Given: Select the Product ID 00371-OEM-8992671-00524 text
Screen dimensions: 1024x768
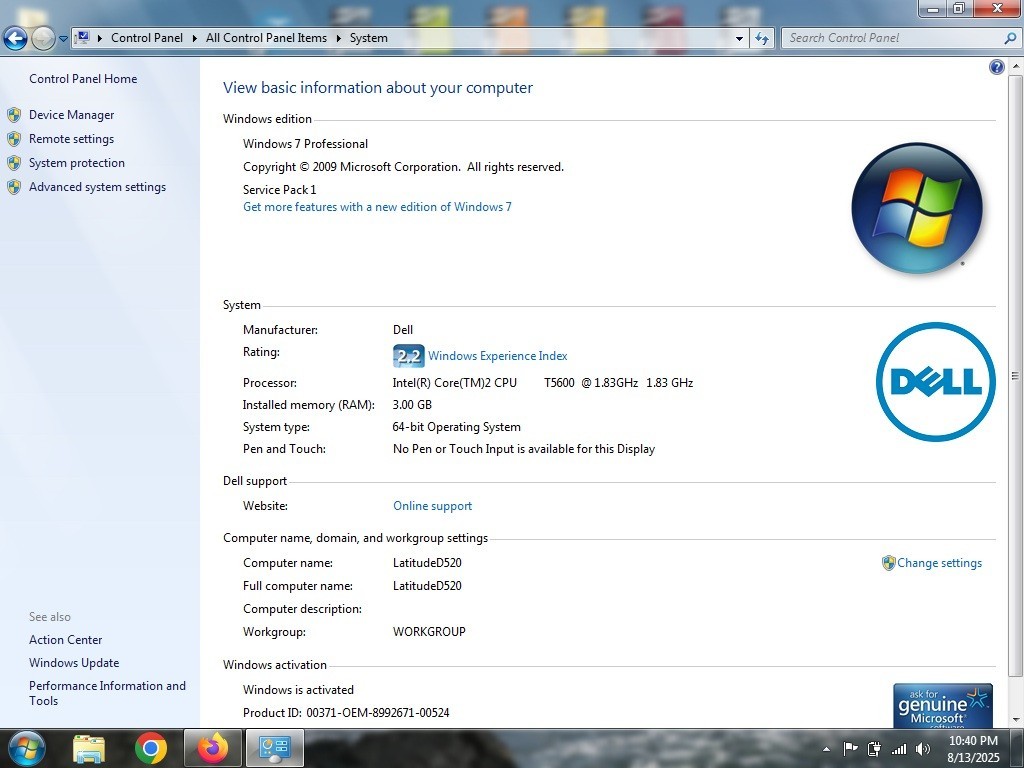Looking at the screenshot, I should tap(346, 712).
